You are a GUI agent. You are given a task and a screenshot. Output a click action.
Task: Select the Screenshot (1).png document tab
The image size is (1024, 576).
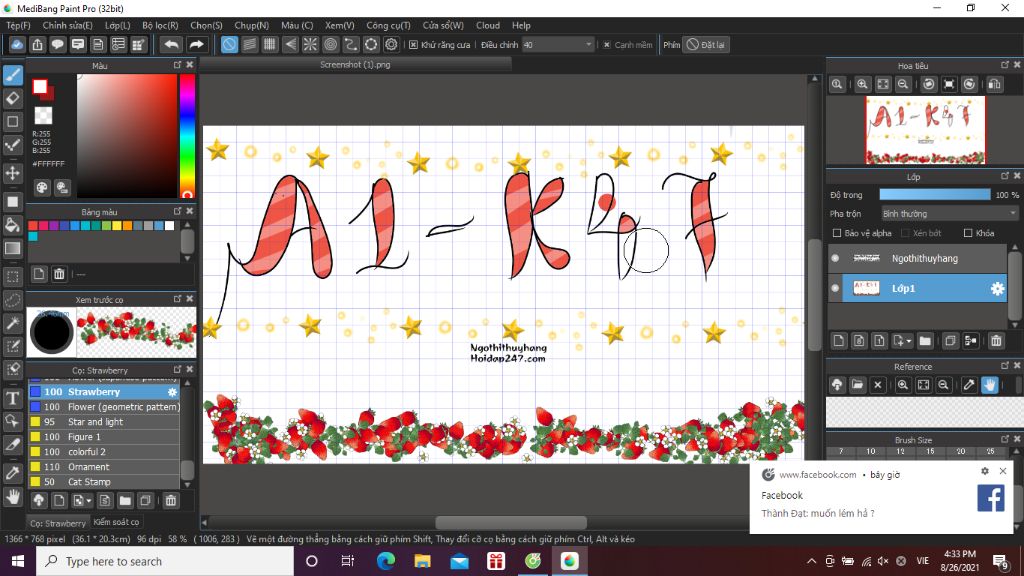click(x=355, y=65)
